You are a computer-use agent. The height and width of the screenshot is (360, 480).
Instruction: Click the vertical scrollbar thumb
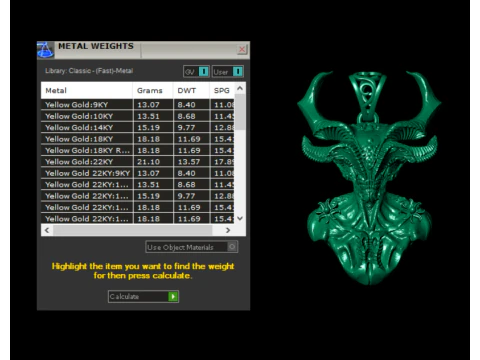(x=240, y=112)
